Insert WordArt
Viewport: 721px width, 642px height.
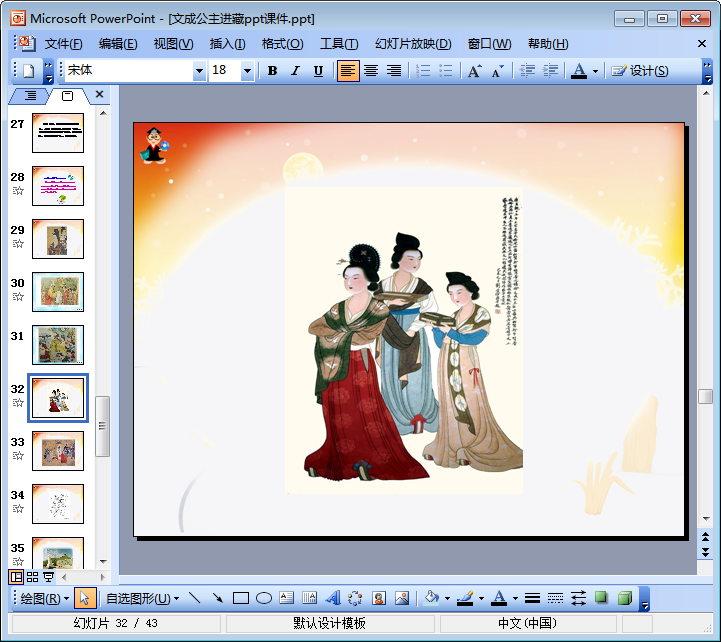[x=332, y=598]
